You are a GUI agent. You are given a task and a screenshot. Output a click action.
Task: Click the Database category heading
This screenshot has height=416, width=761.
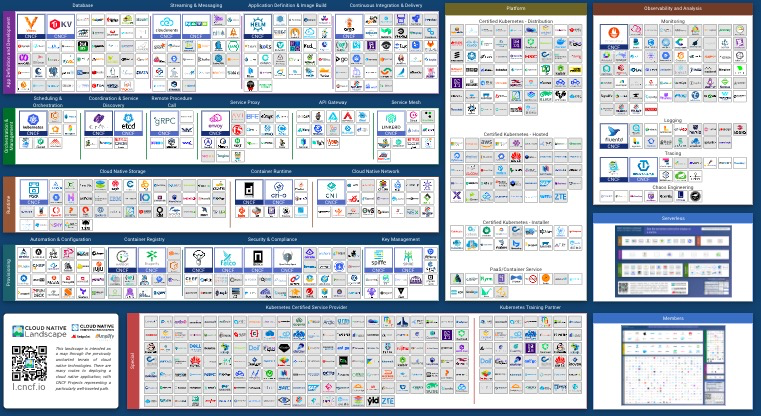coord(83,5)
